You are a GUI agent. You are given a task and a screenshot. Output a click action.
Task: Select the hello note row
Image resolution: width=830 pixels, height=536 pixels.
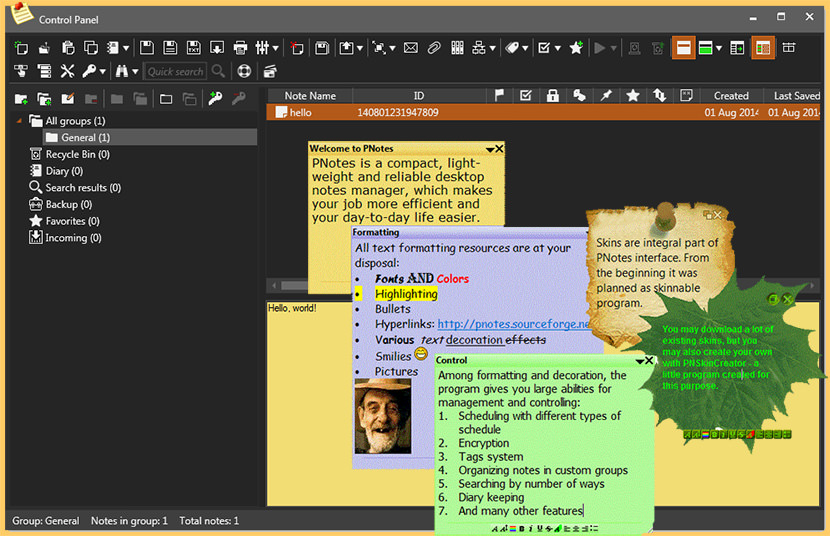coord(543,112)
